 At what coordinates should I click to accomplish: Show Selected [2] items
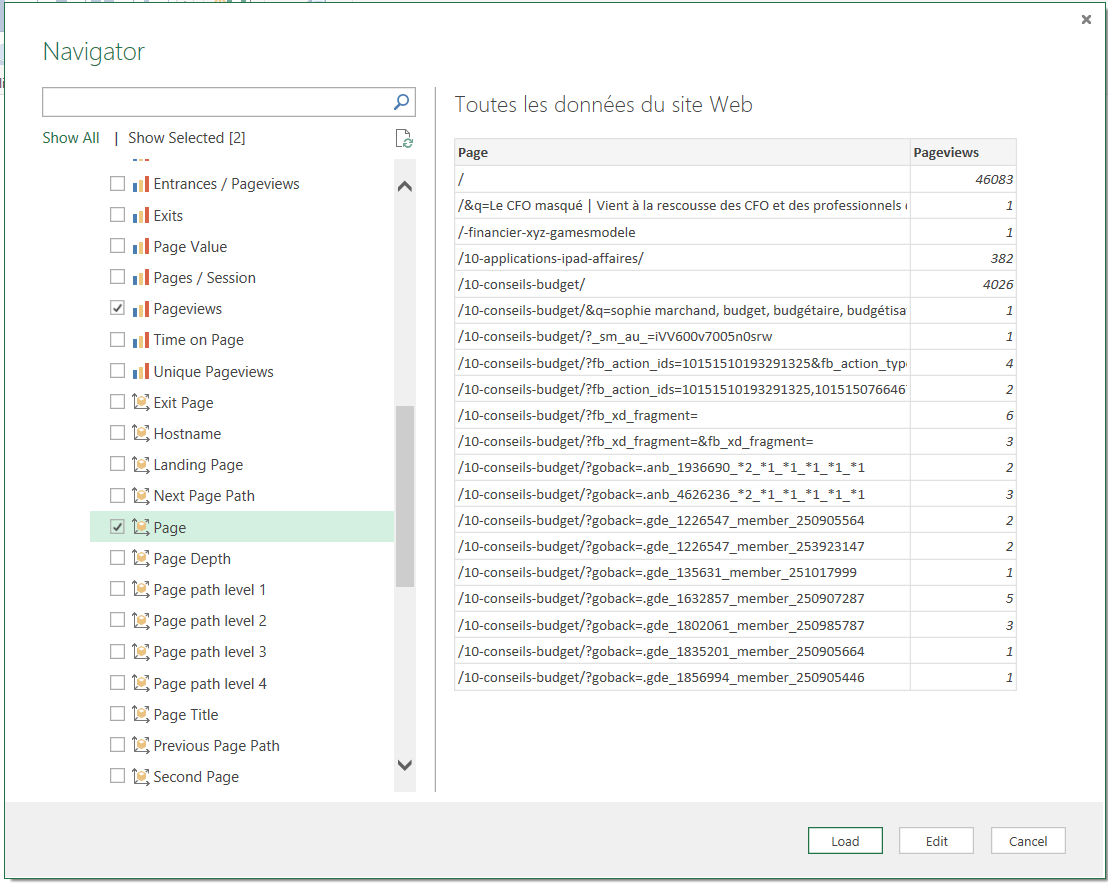click(186, 138)
